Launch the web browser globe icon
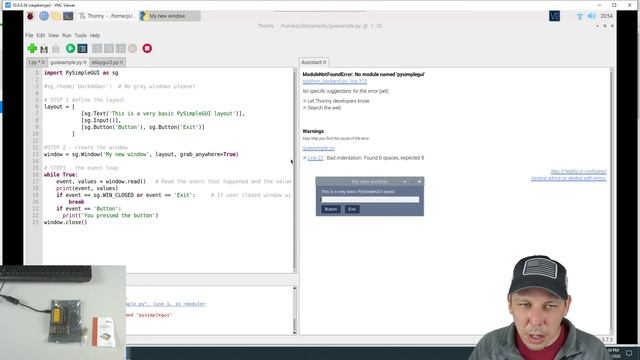This screenshot has height=360, width=640. [44, 16]
